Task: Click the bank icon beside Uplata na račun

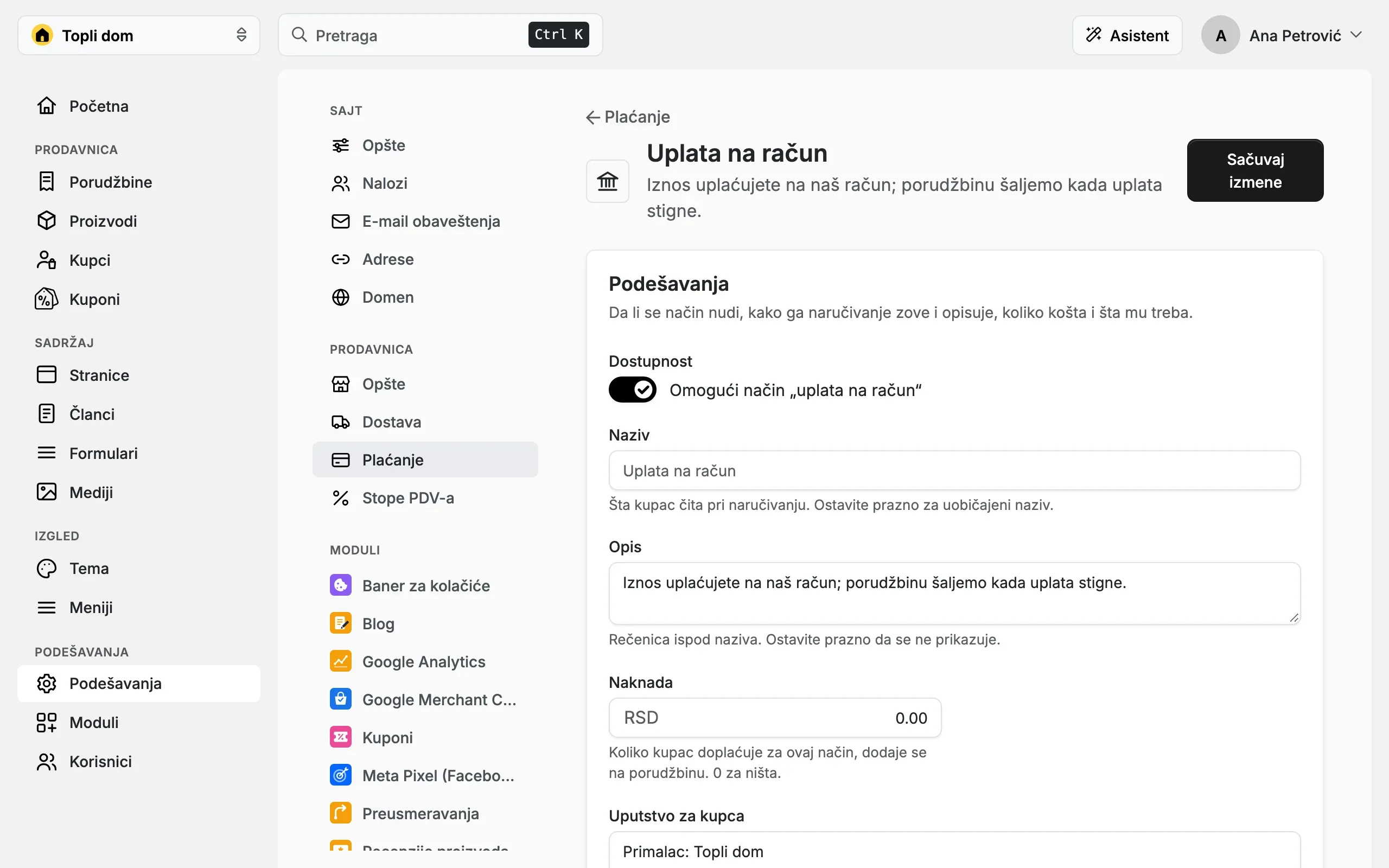Action: 607,181
